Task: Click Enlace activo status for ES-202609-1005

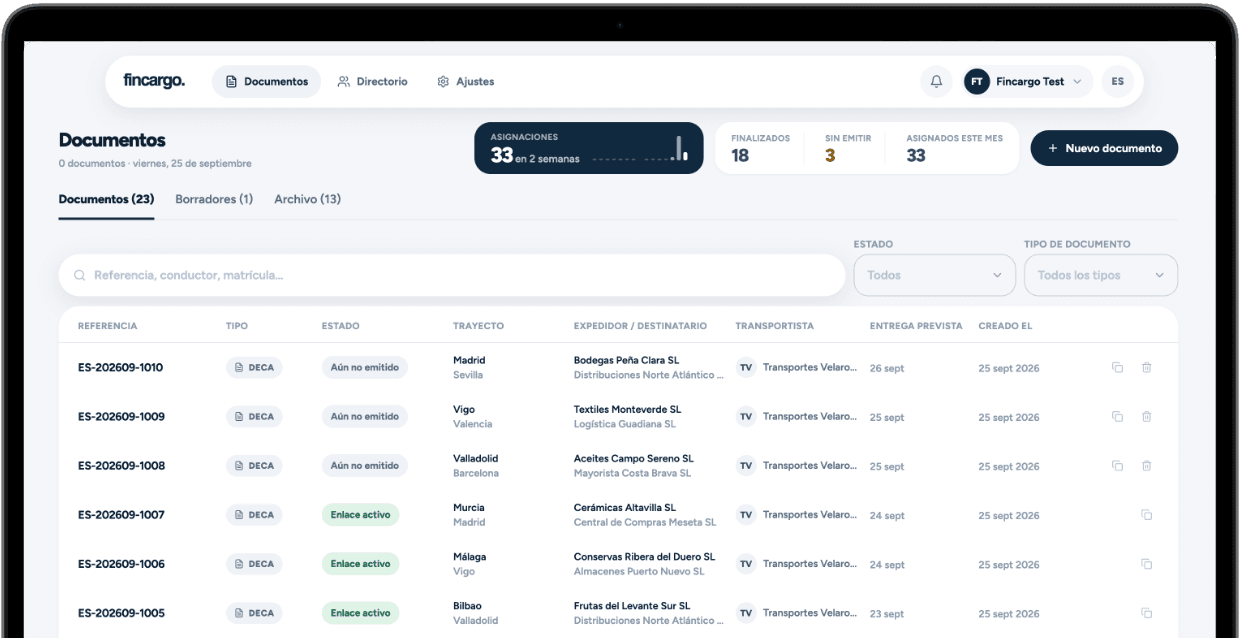Action: [x=360, y=613]
